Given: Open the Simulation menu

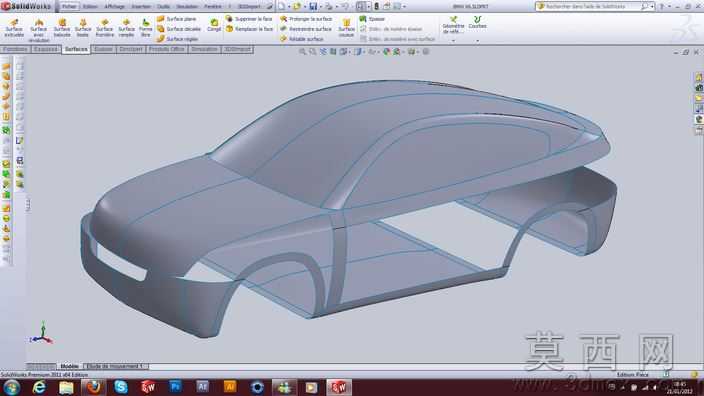Looking at the screenshot, I should tap(187, 6).
